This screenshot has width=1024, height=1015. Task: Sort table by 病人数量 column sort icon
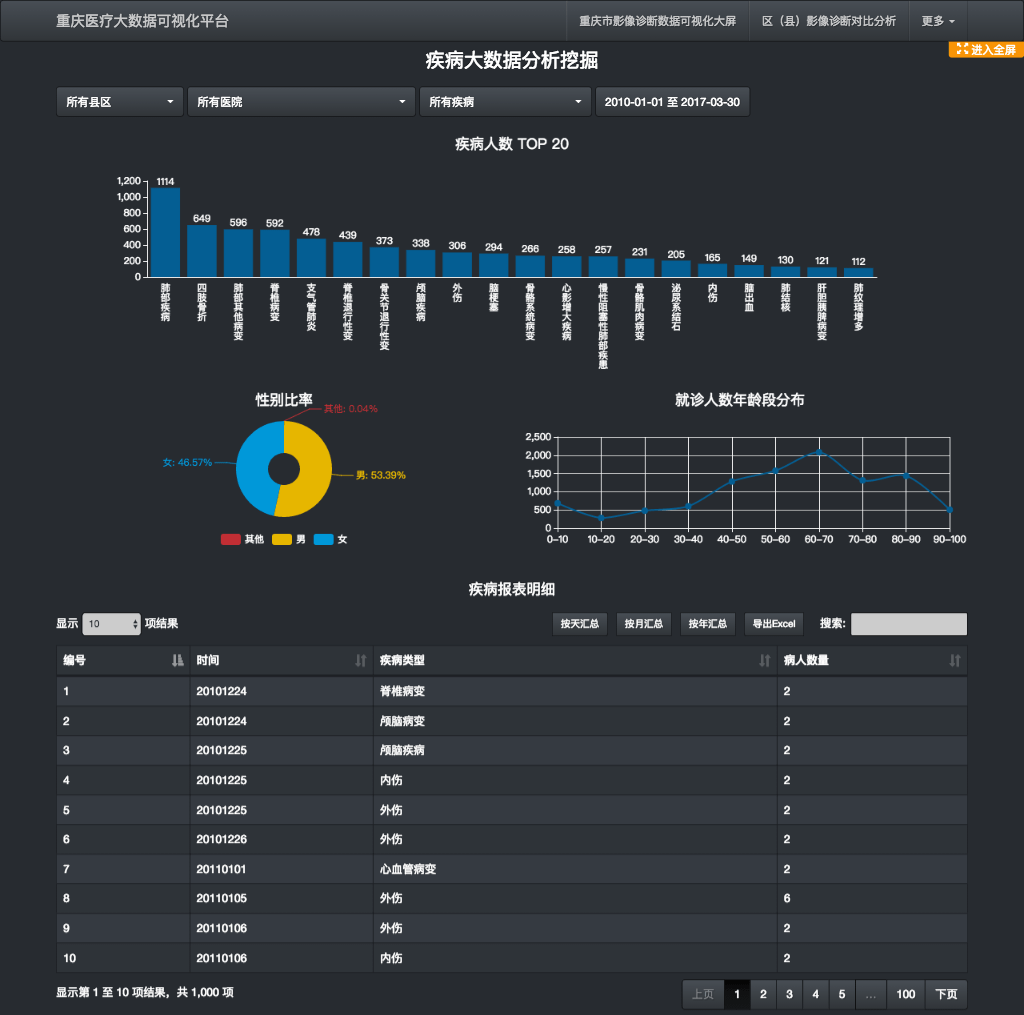[955, 661]
